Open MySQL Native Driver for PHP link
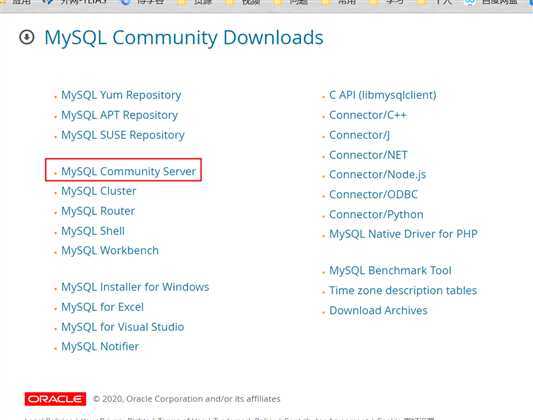Viewport: 533px width, 420px height. [403, 234]
